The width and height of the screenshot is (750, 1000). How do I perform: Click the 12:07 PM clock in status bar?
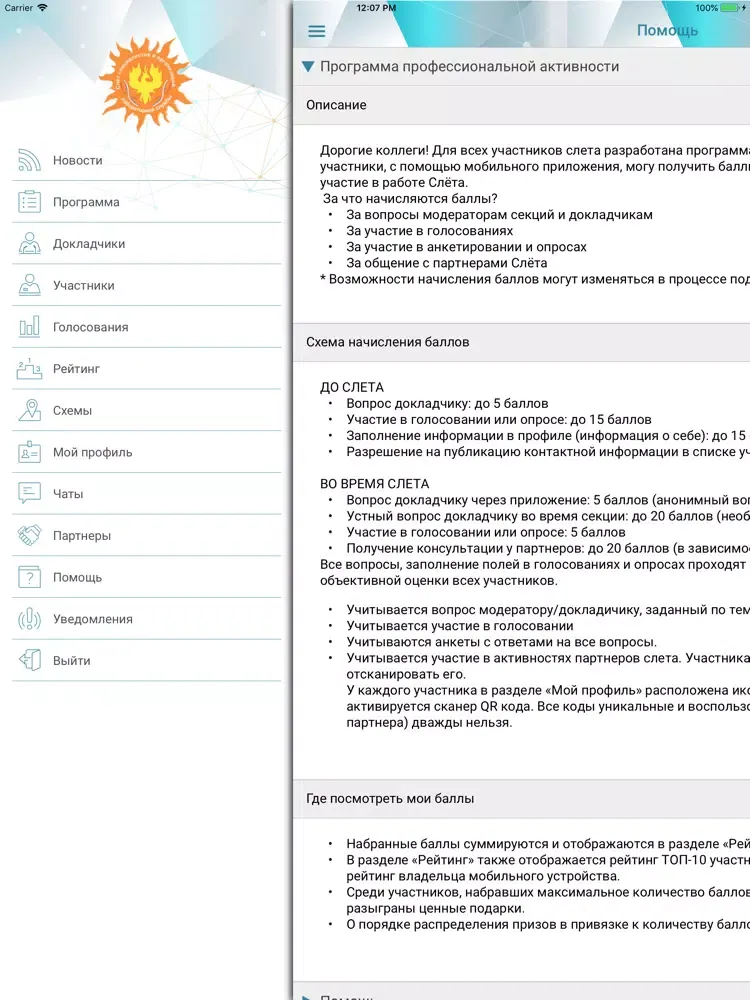(x=376, y=8)
